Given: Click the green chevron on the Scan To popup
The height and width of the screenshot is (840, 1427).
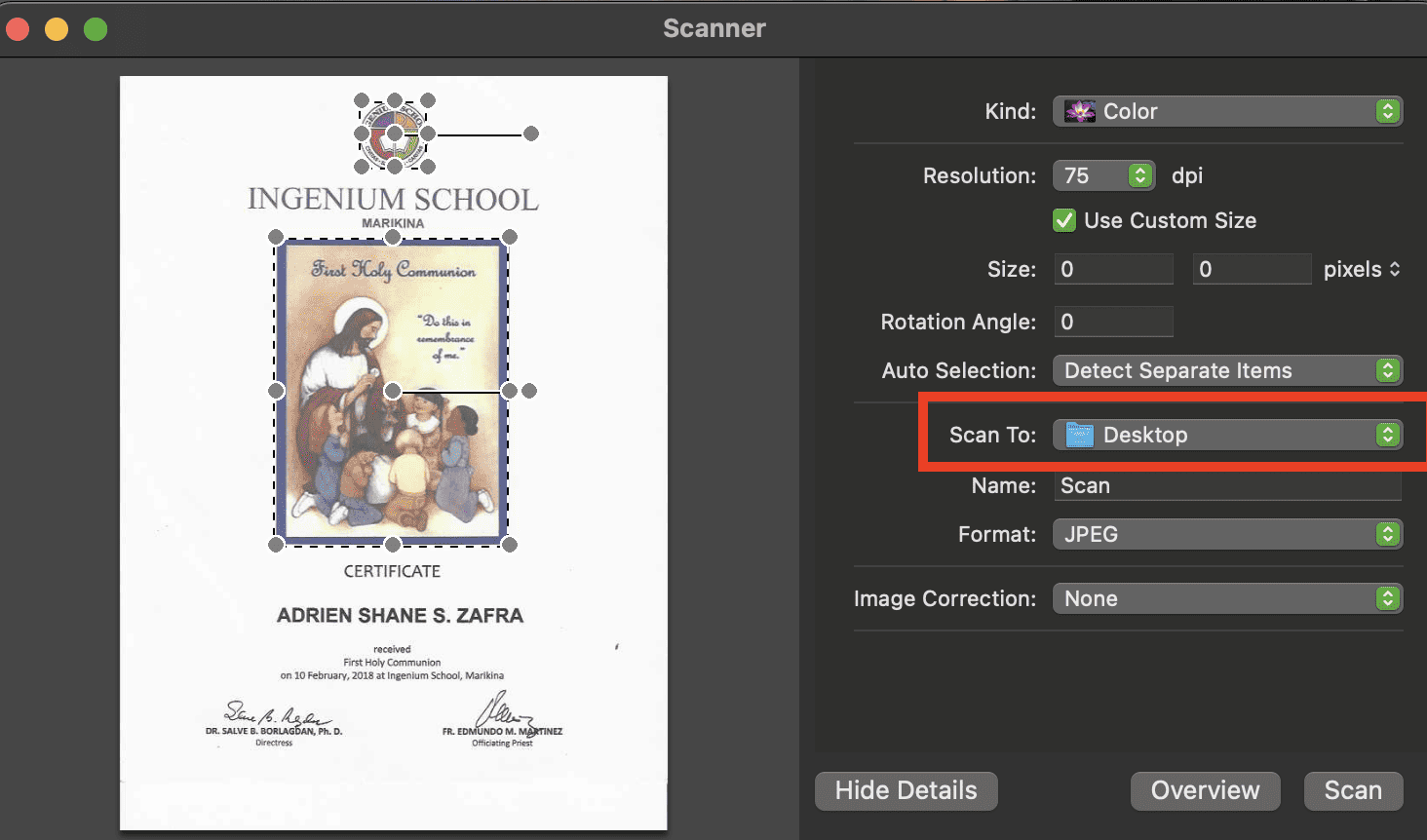Looking at the screenshot, I should (1388, 435).
